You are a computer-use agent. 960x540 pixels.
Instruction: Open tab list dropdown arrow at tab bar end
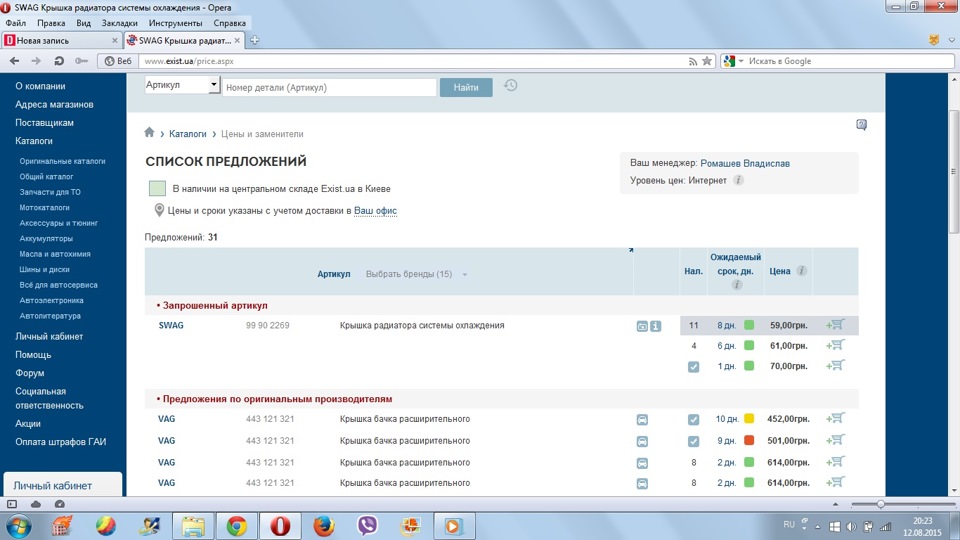click(x=951, y=40)
